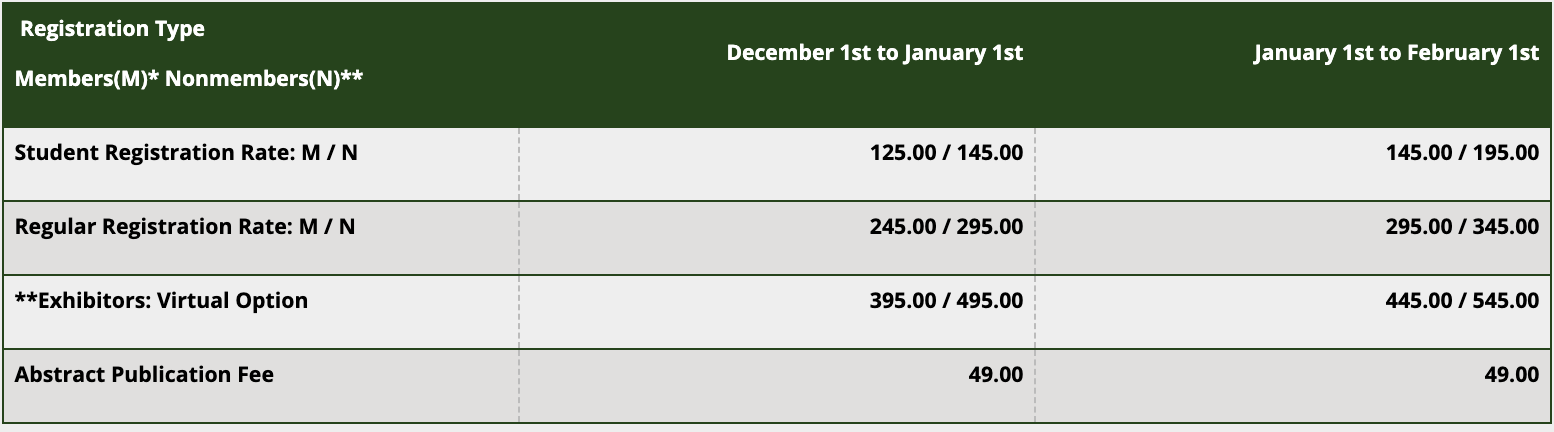
Task: Select the 125.00 / 145.00 student price
Action: [946, 153]
